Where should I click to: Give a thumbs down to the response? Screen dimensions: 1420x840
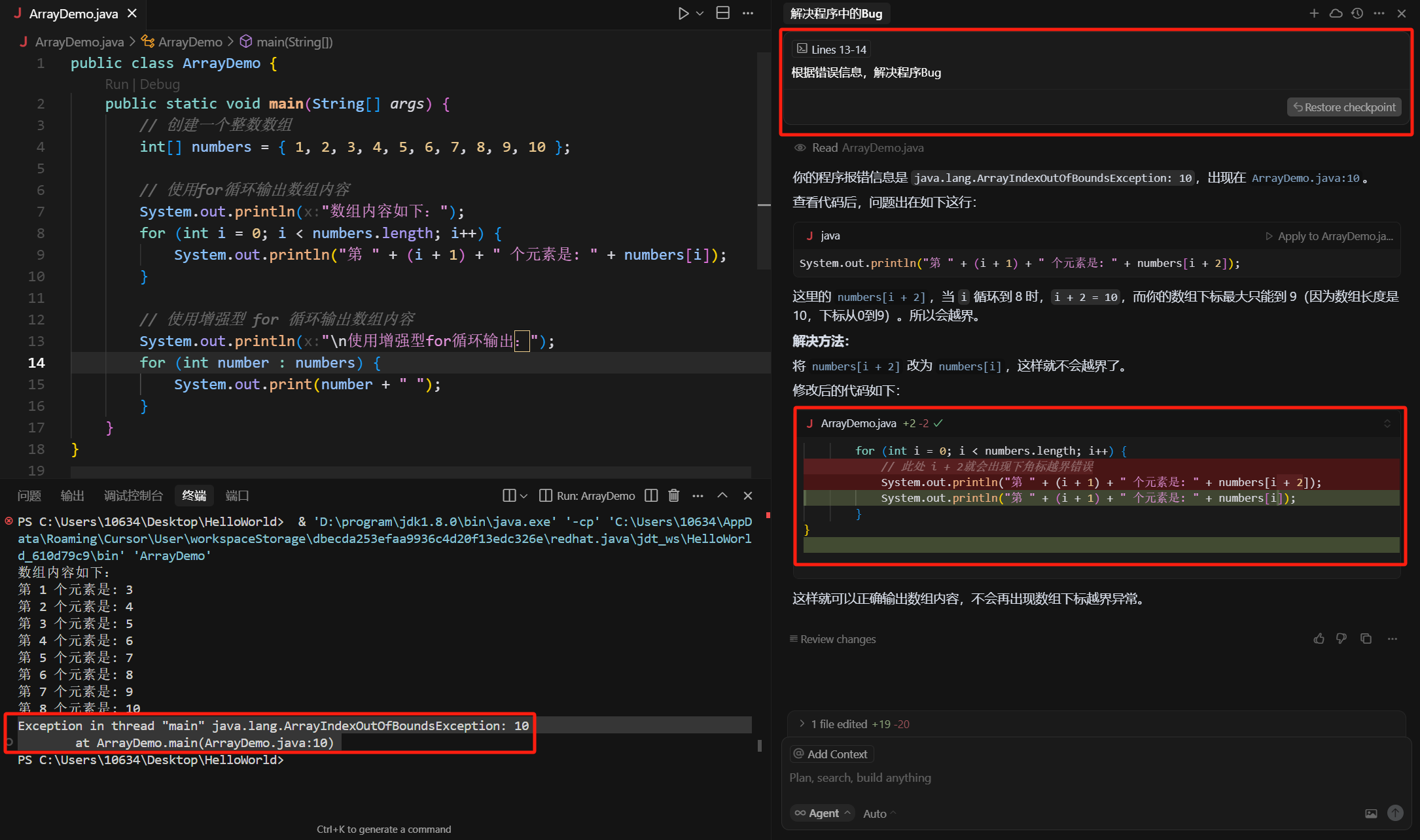1341,639
